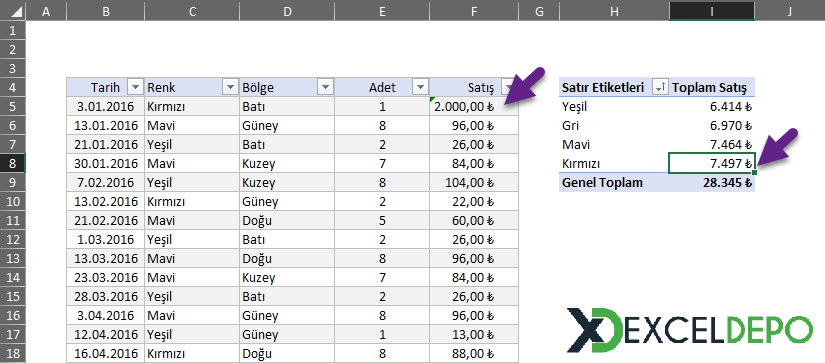Viewport: 825px width, 363px height.
Task: Select the Toplam Satış header cell
Action: [712, 87]
